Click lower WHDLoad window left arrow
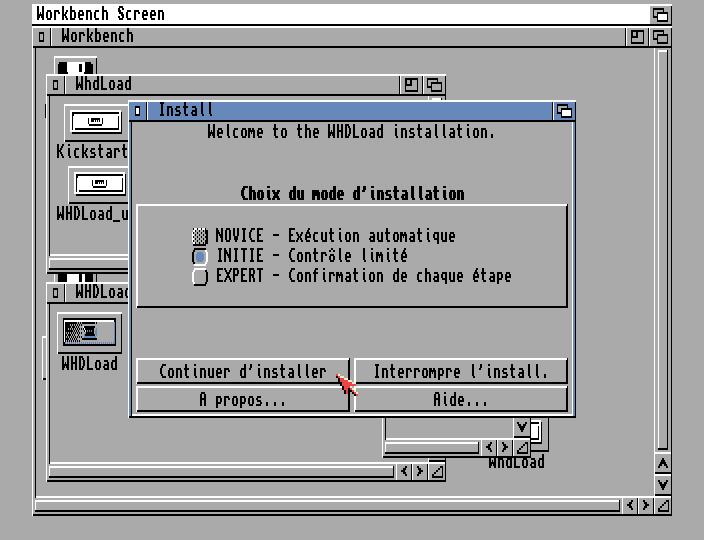The width and height of the screenshot is (704, 540). (x=405, y=471)
